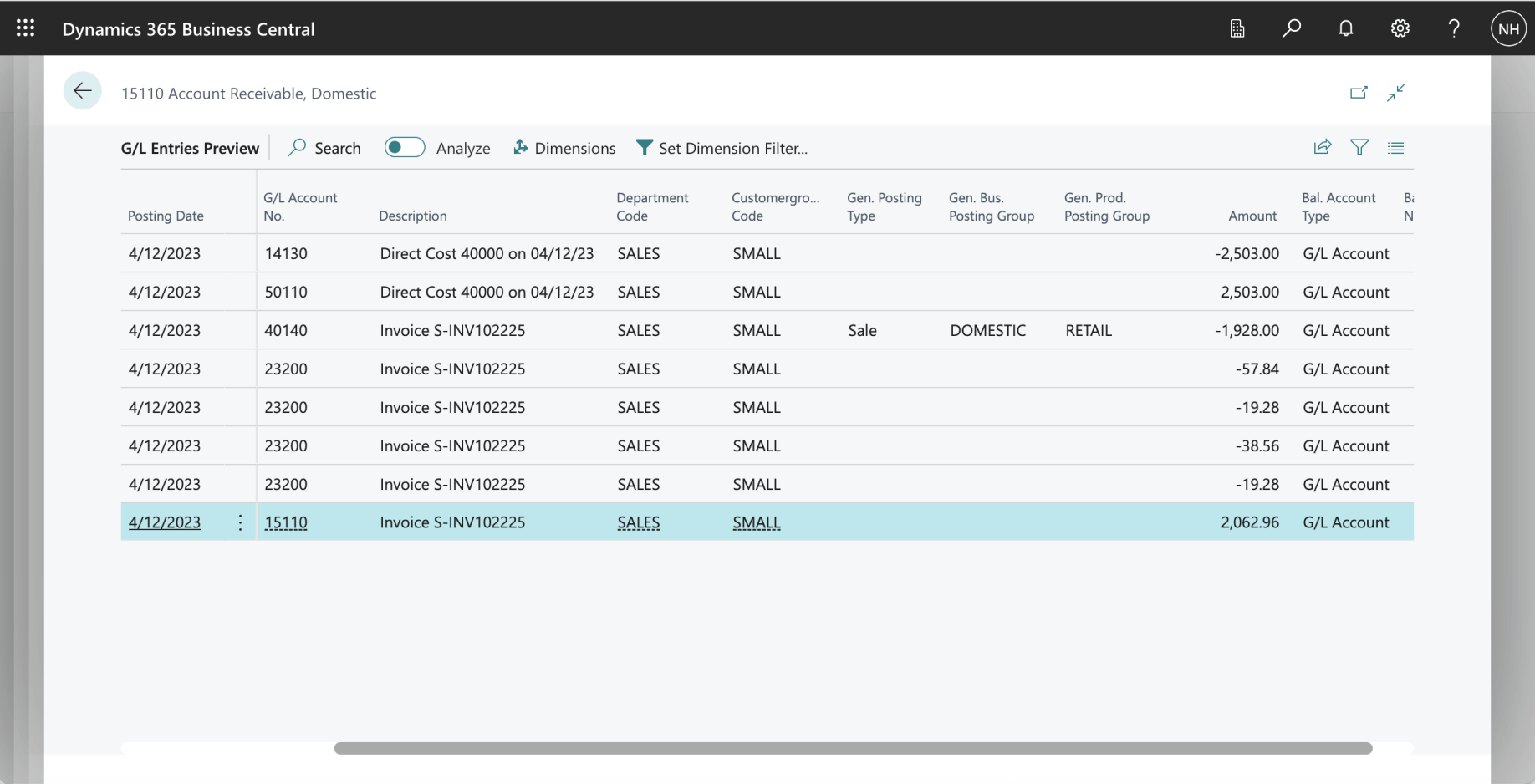Screen dimensions: 1535x784
Task: Open the app launcher waffle menu
Action: (25, 28)
